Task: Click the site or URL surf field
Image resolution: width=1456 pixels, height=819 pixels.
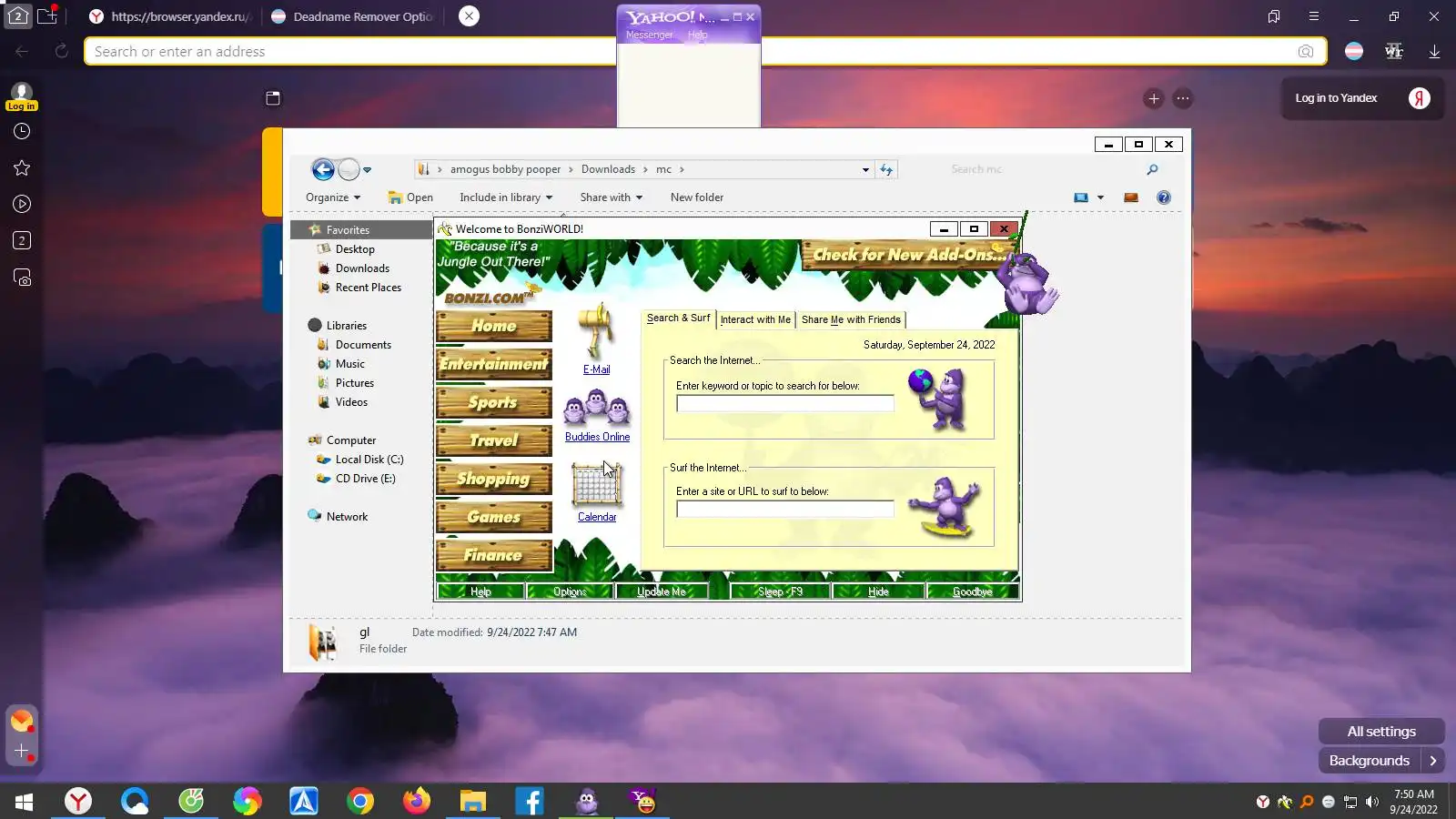Action: tap(785, 509)
